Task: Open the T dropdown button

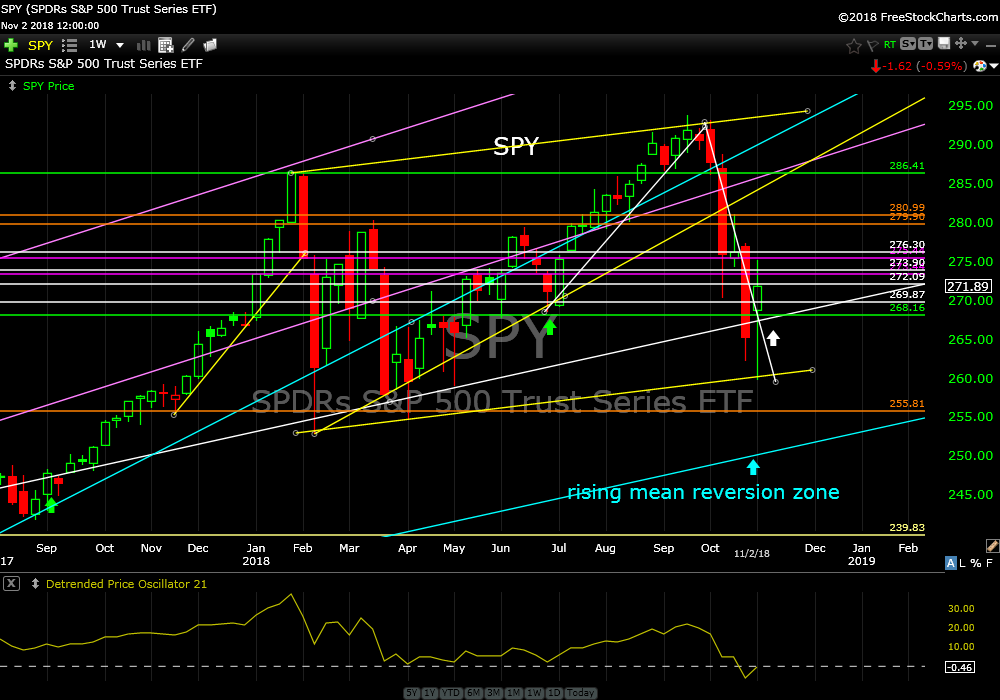Action: (927, 45)
